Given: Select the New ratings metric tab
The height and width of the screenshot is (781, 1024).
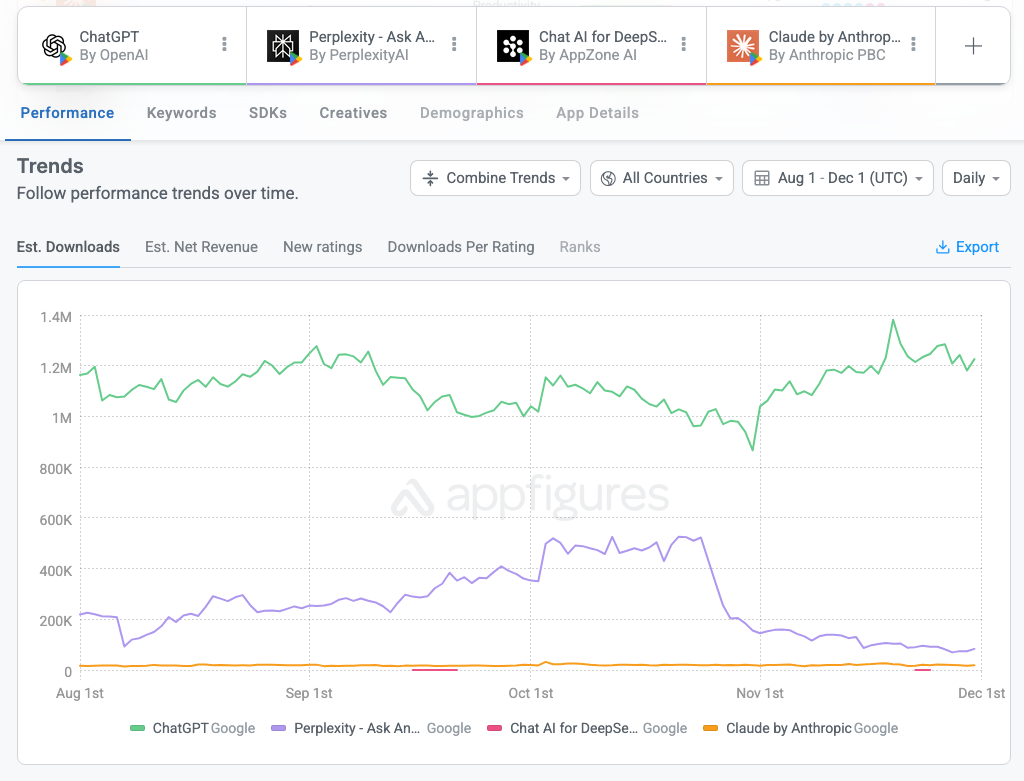Looking at the screenshot, I should (323, 247).
